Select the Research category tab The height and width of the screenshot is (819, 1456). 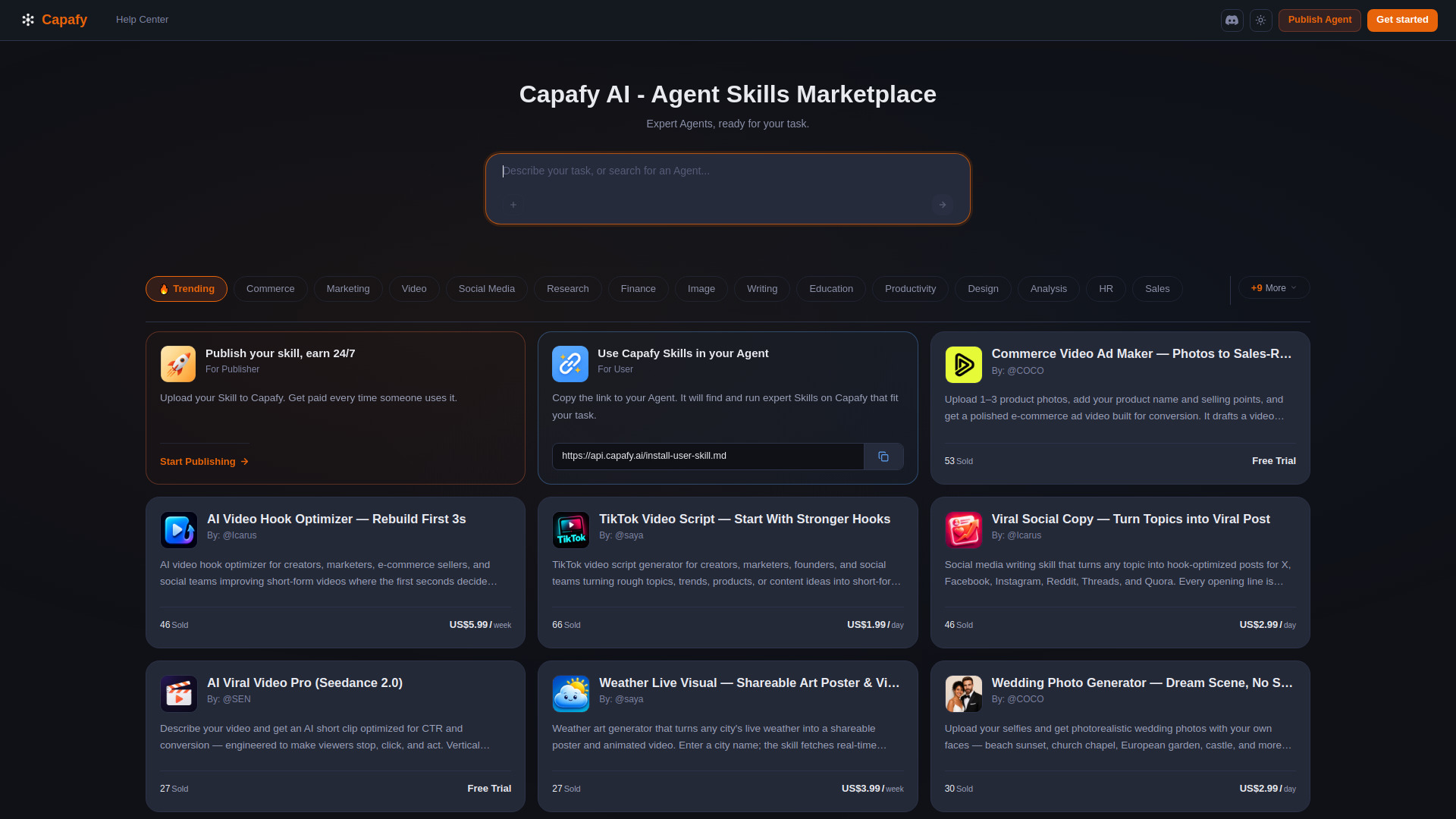(568, 289)
